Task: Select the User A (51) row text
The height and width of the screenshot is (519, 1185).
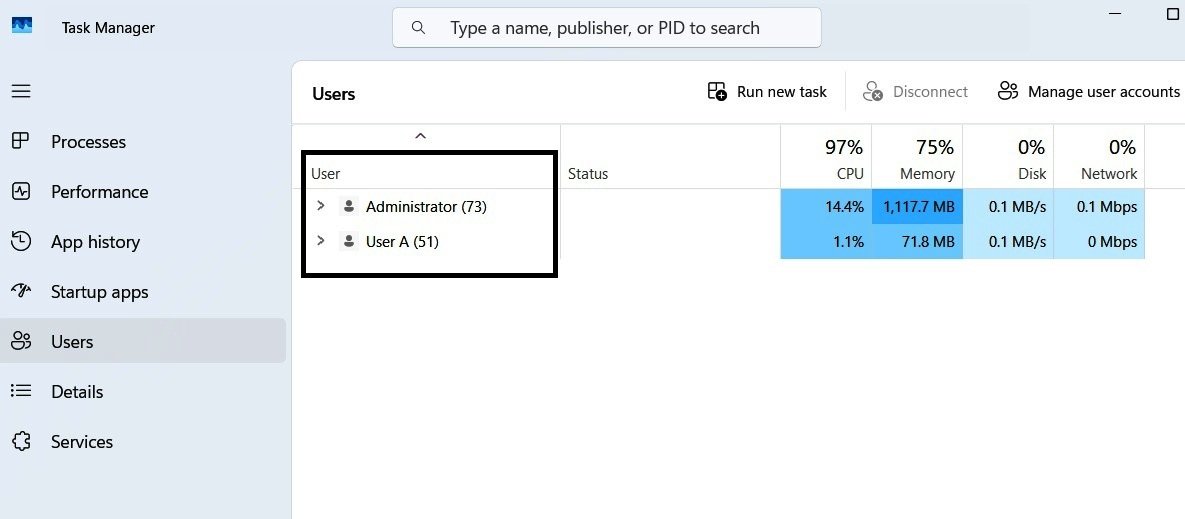Action: [402, 242]
